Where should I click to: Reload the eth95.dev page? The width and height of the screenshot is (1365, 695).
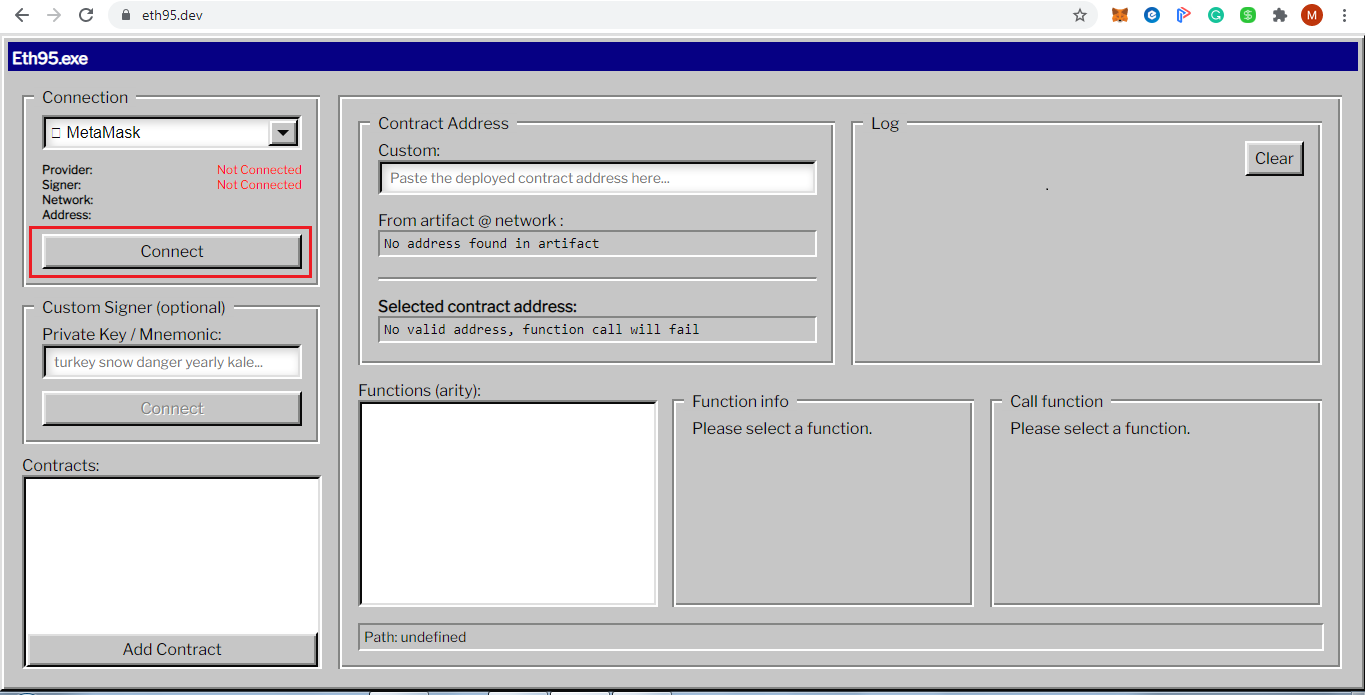[x=86, y=15]
